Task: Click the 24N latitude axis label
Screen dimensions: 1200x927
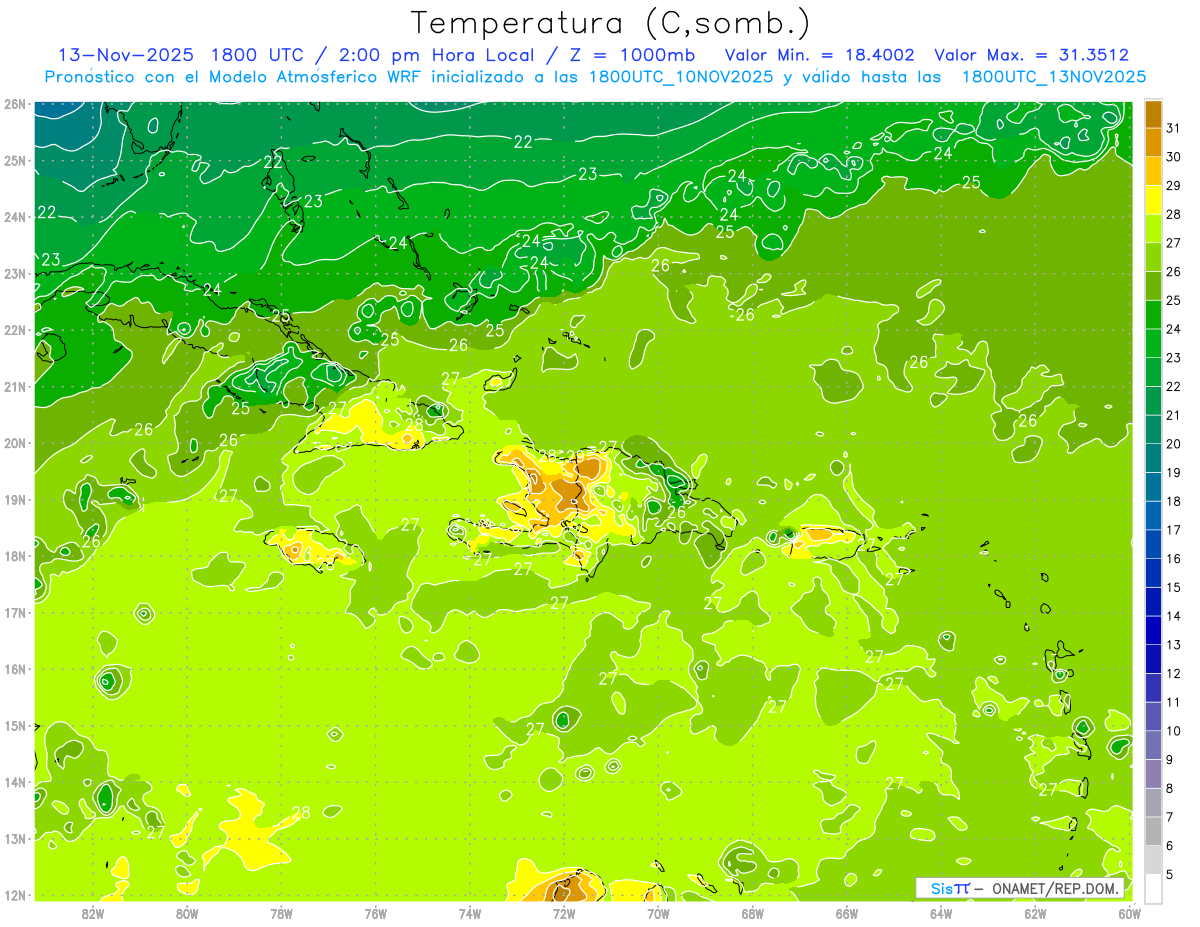Action: (14, 217)
